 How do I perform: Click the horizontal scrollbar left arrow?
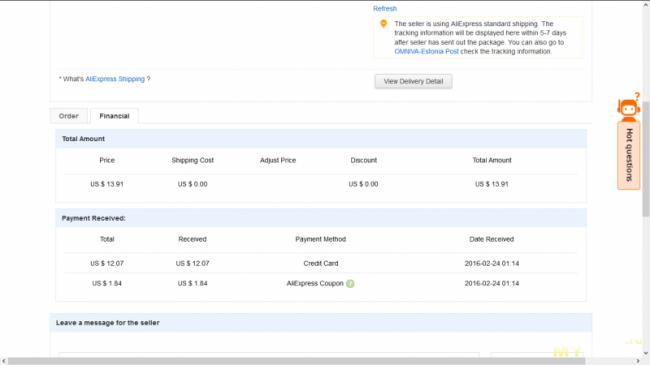pos(4,361)
